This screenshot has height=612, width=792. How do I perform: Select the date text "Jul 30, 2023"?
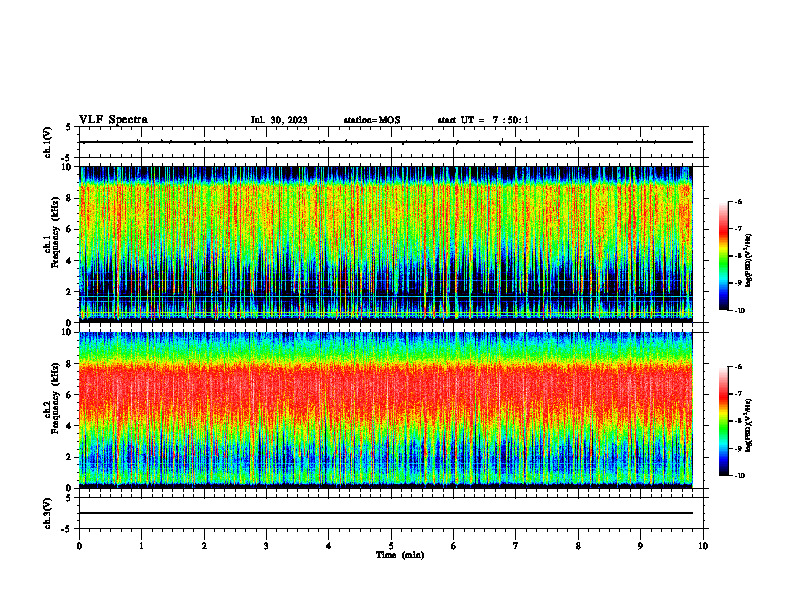279,120
